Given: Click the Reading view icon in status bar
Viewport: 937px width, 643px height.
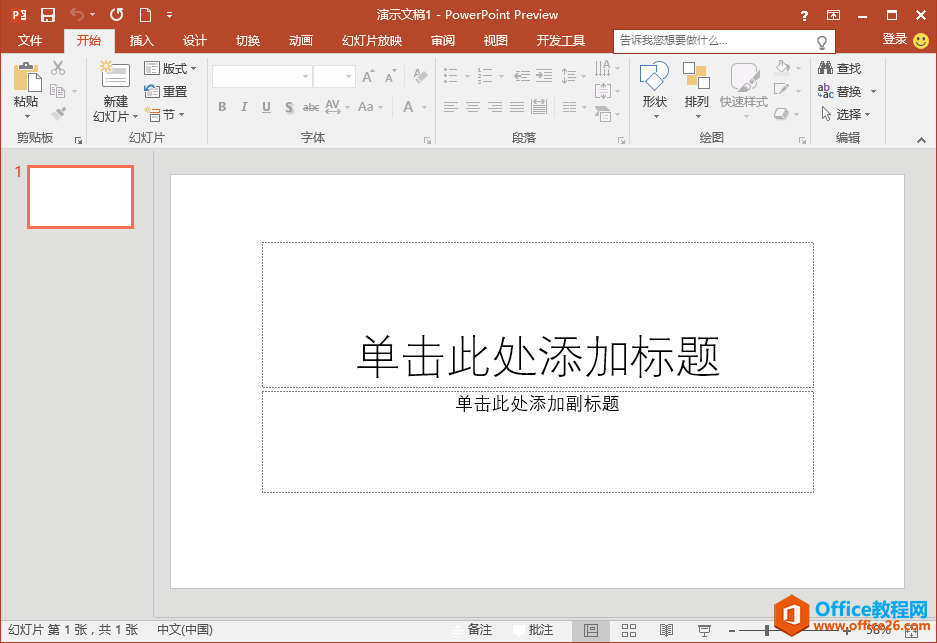Looking at the screenshot, I should coord(666,630).
